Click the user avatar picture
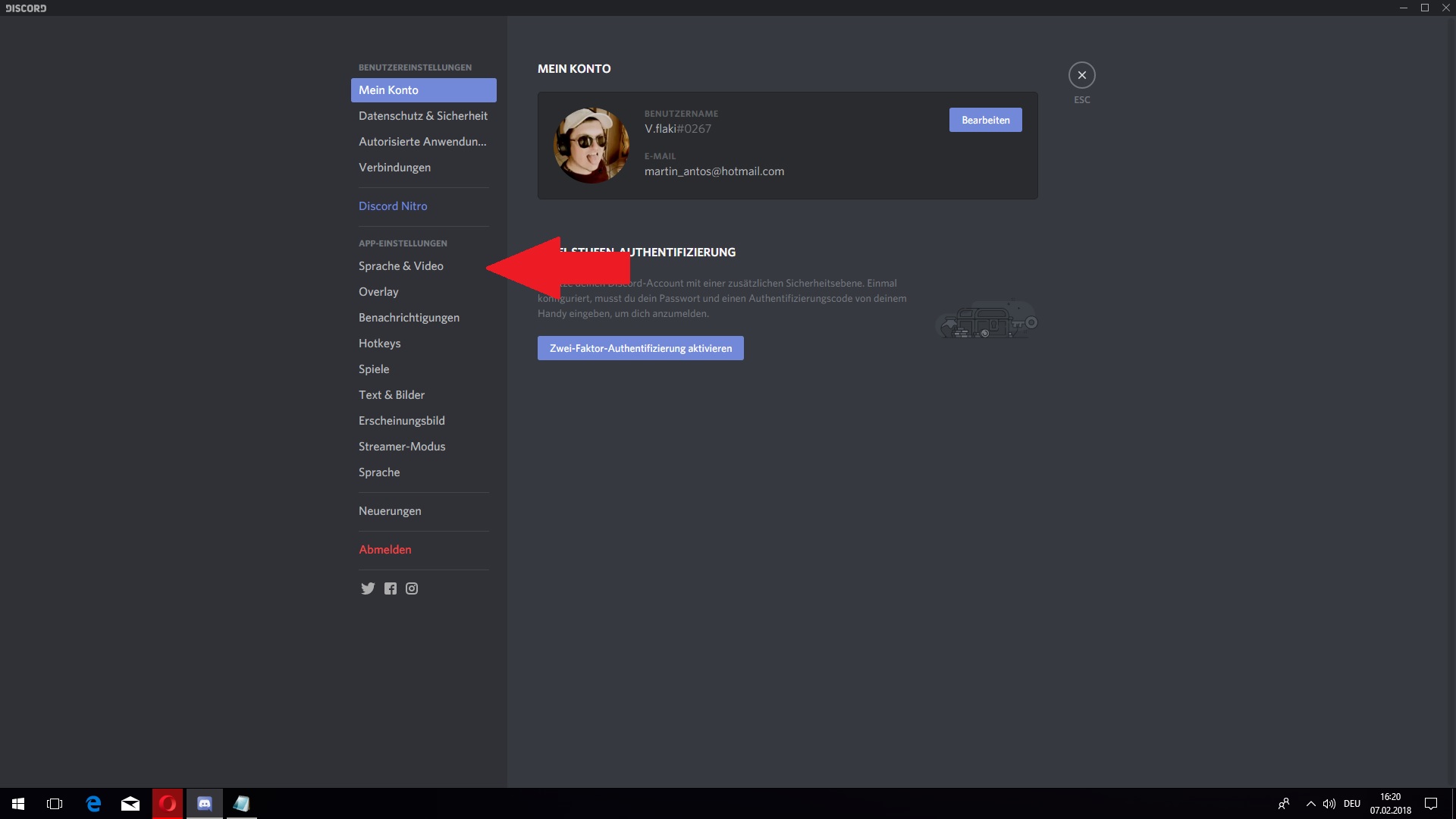1456x819 pixels. (x=591, y=146)
